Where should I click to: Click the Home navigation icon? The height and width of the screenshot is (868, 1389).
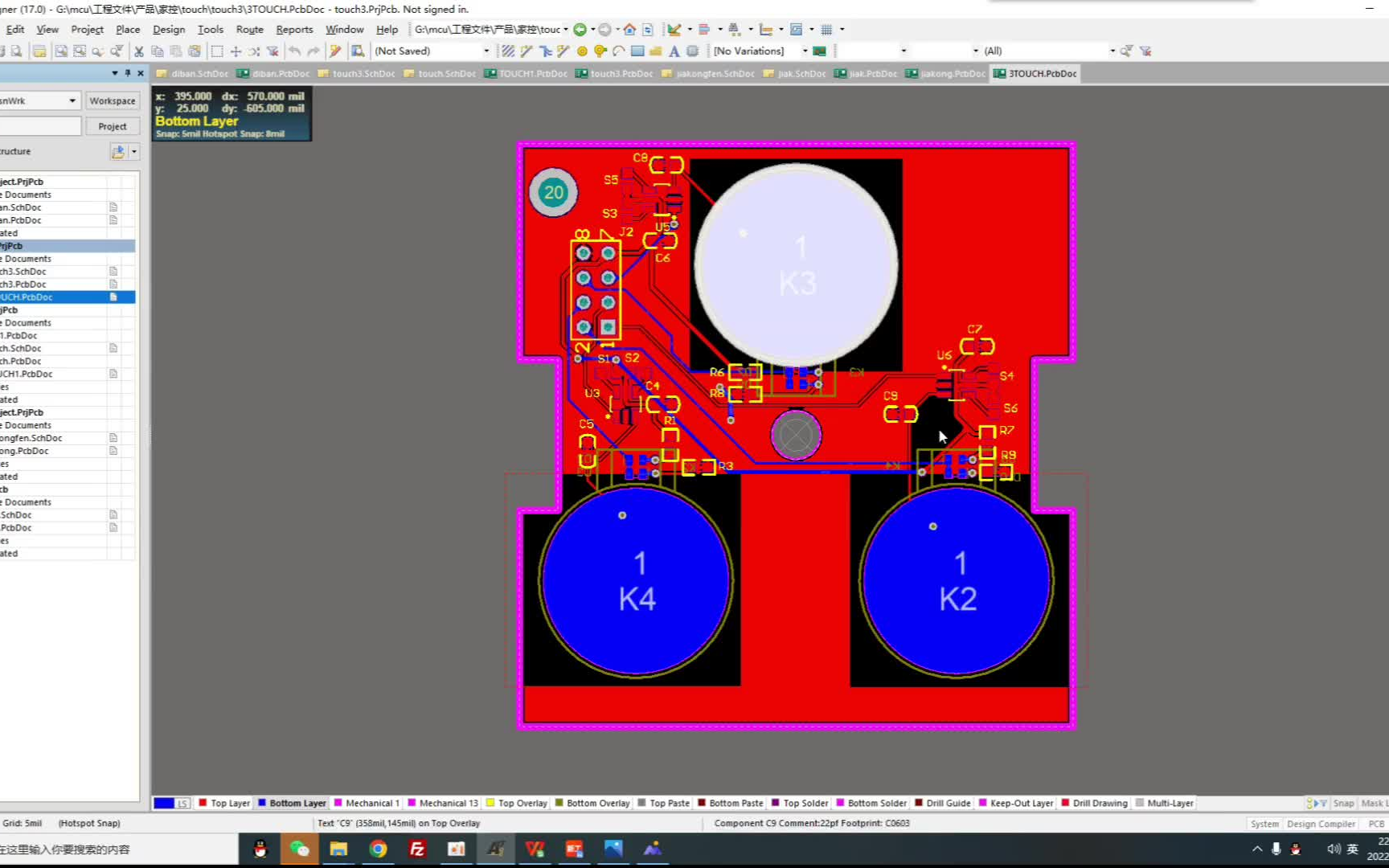[629, 29]
